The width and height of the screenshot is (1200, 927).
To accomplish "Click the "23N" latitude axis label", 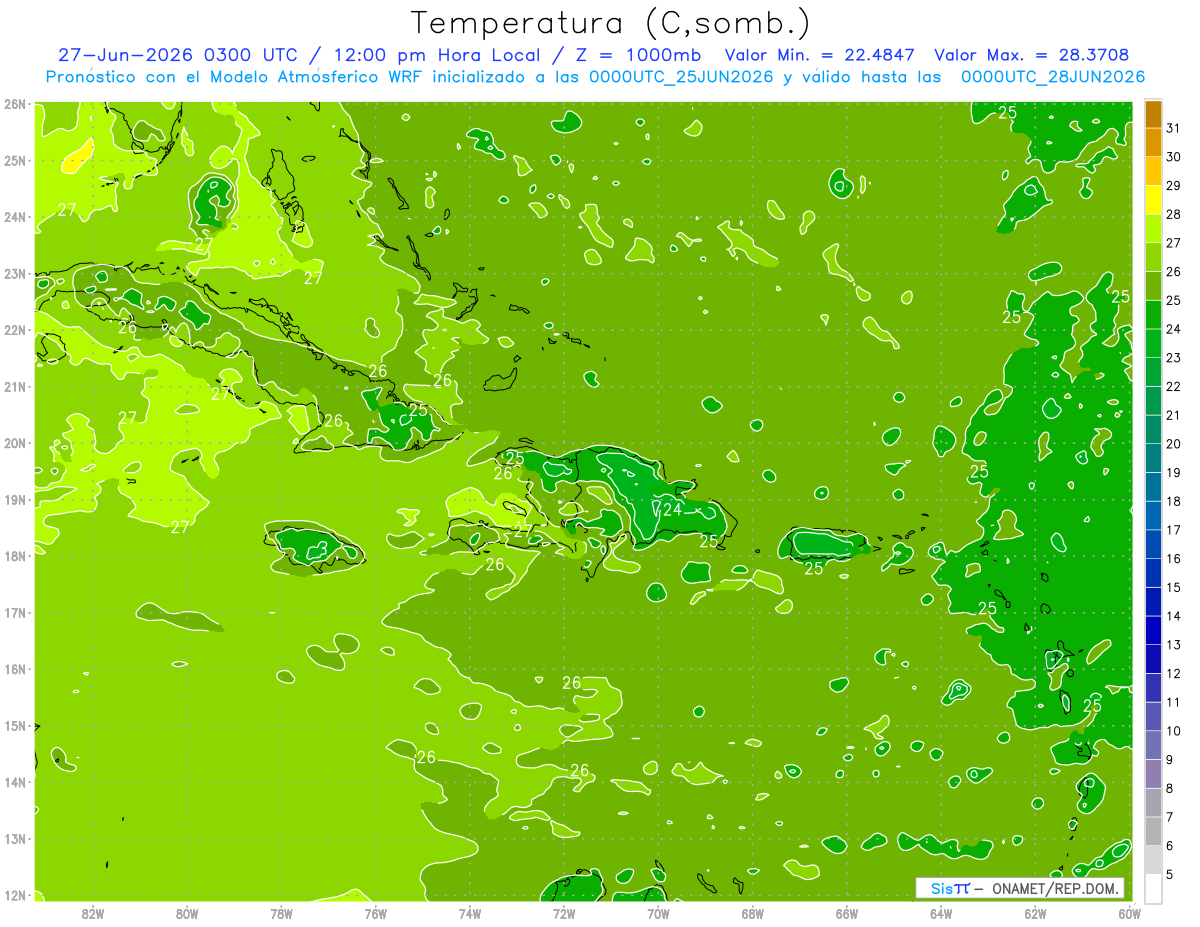I will point(16,273).
